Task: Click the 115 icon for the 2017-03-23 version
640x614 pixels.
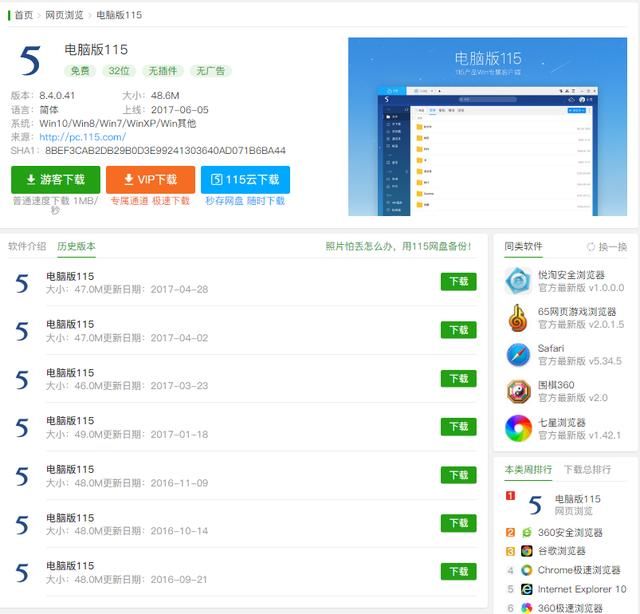Action: (x=22, y=380)
